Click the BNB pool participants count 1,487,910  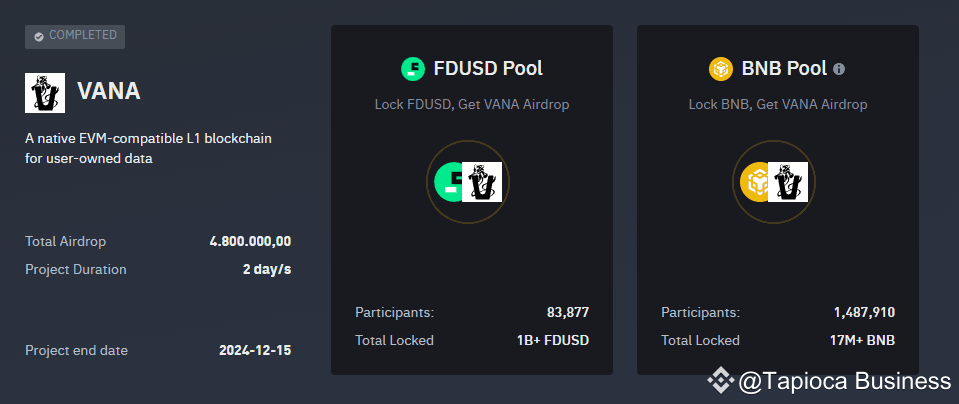(x=864, y=313)
